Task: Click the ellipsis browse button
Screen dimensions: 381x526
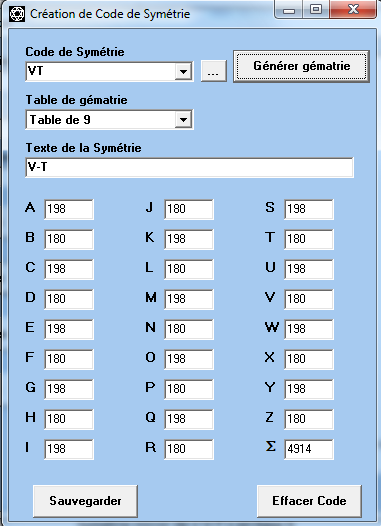Action: [x=214, y=71]
